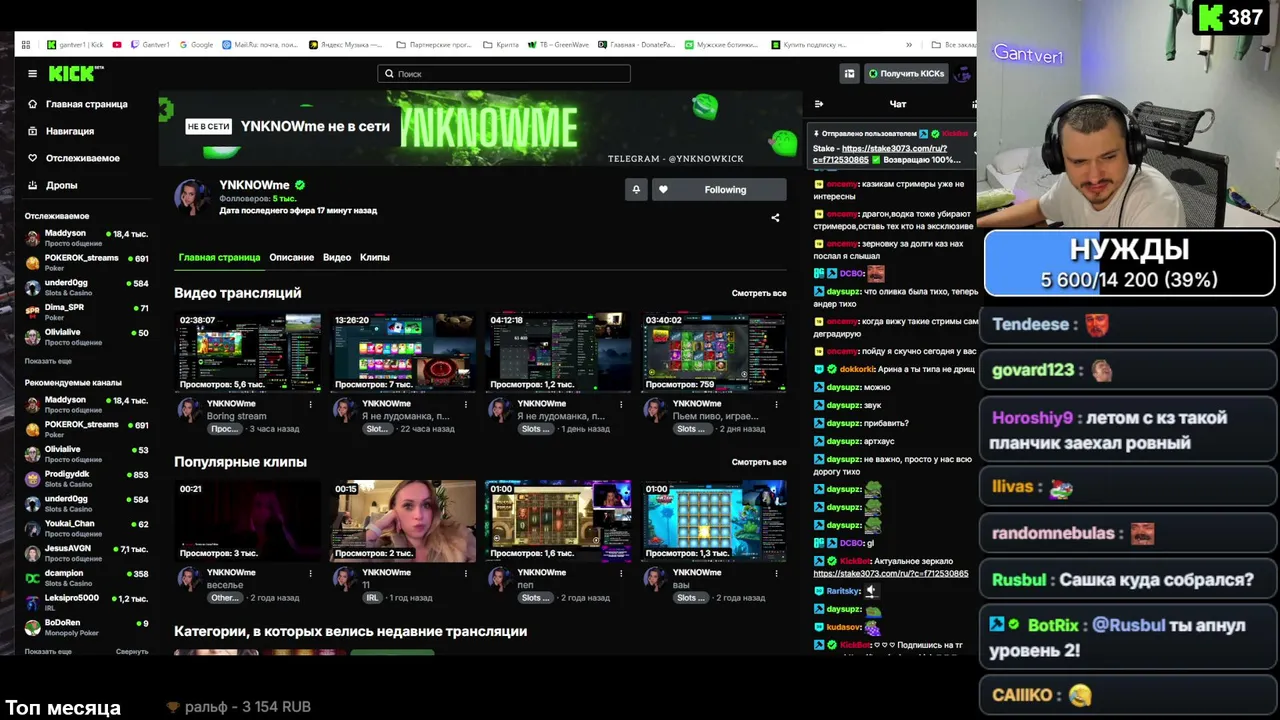This screenshot has width=1280, height=720.
Task: Click the search field "Поиск"
Action: coord(504,73)
